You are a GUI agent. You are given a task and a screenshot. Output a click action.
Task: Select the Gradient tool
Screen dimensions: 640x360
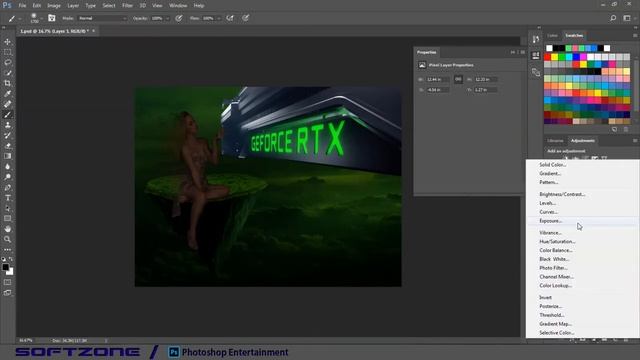point(7,156)
